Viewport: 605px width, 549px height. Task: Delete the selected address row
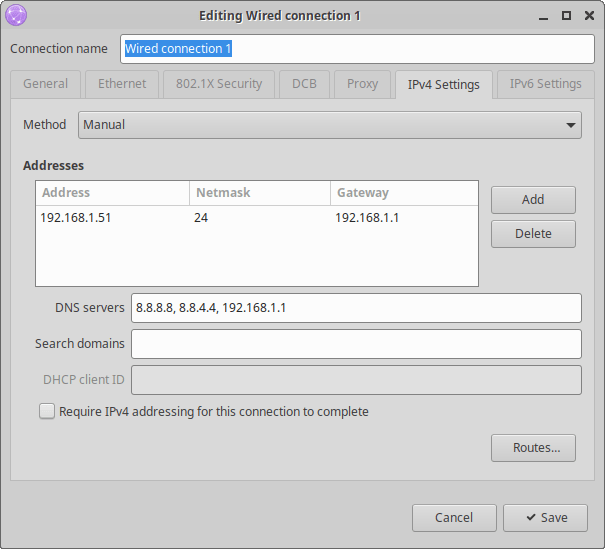tap(533, 234)
